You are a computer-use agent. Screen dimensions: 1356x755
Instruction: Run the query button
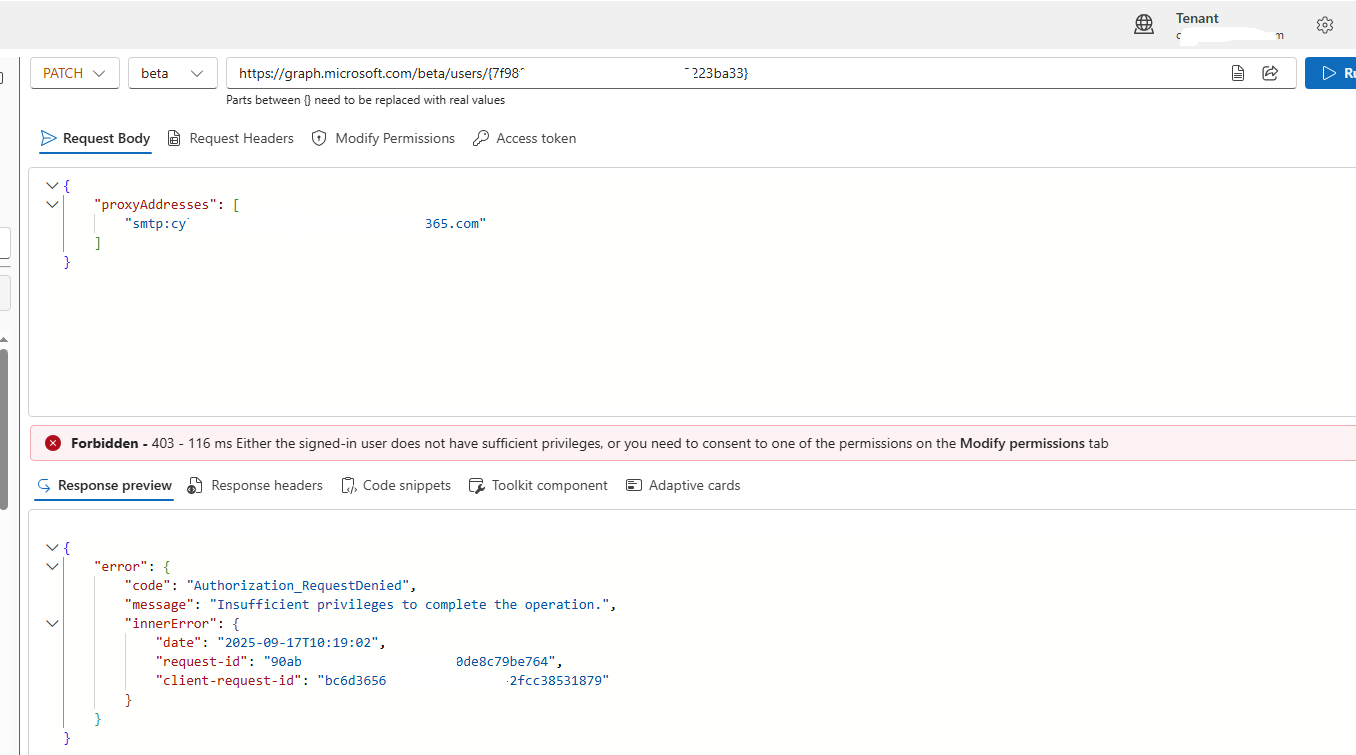1332,73
